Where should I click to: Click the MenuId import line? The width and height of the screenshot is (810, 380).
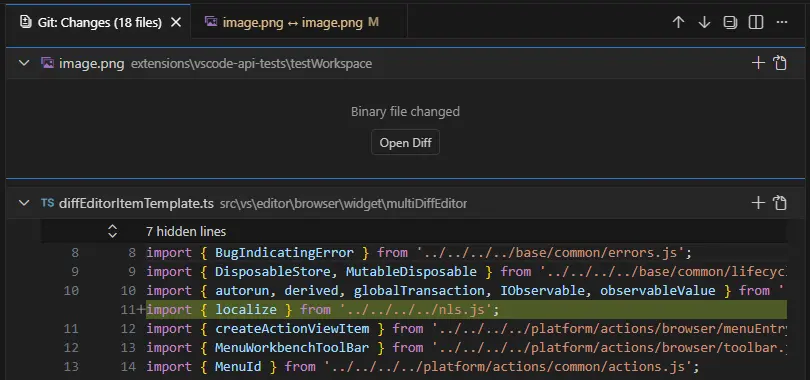point(466,367)
